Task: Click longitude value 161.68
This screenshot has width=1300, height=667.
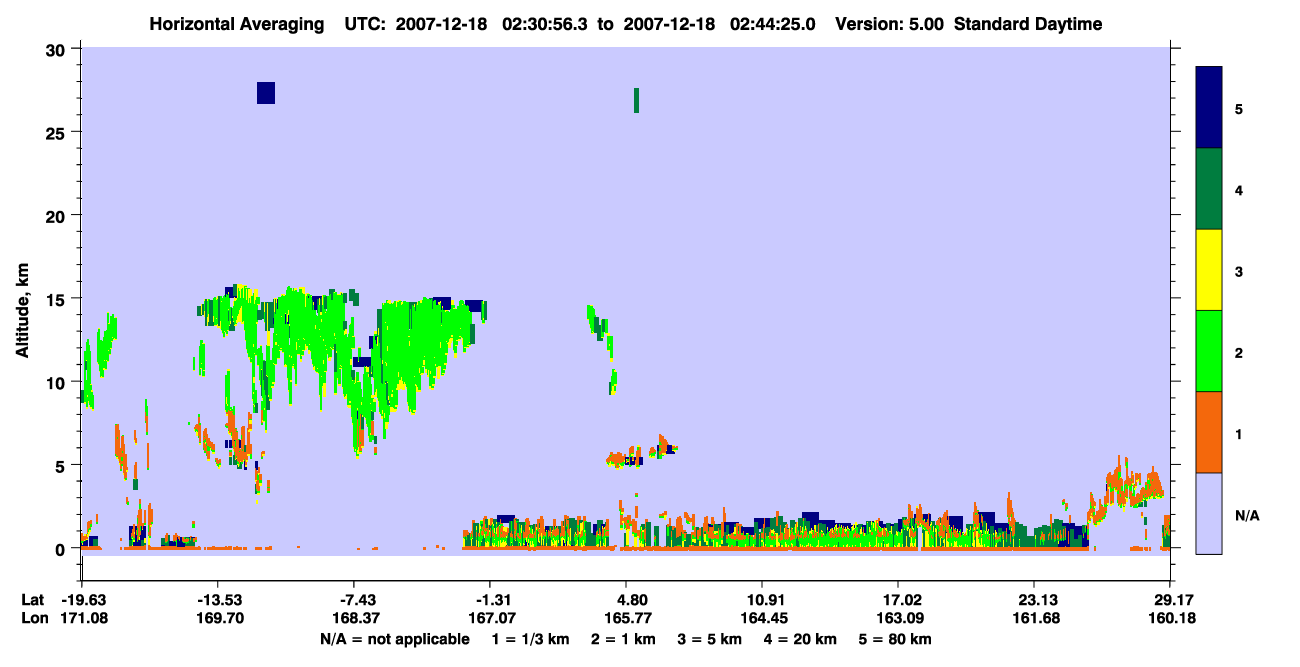Action: pyautogui.click(x=1034, y=618)
